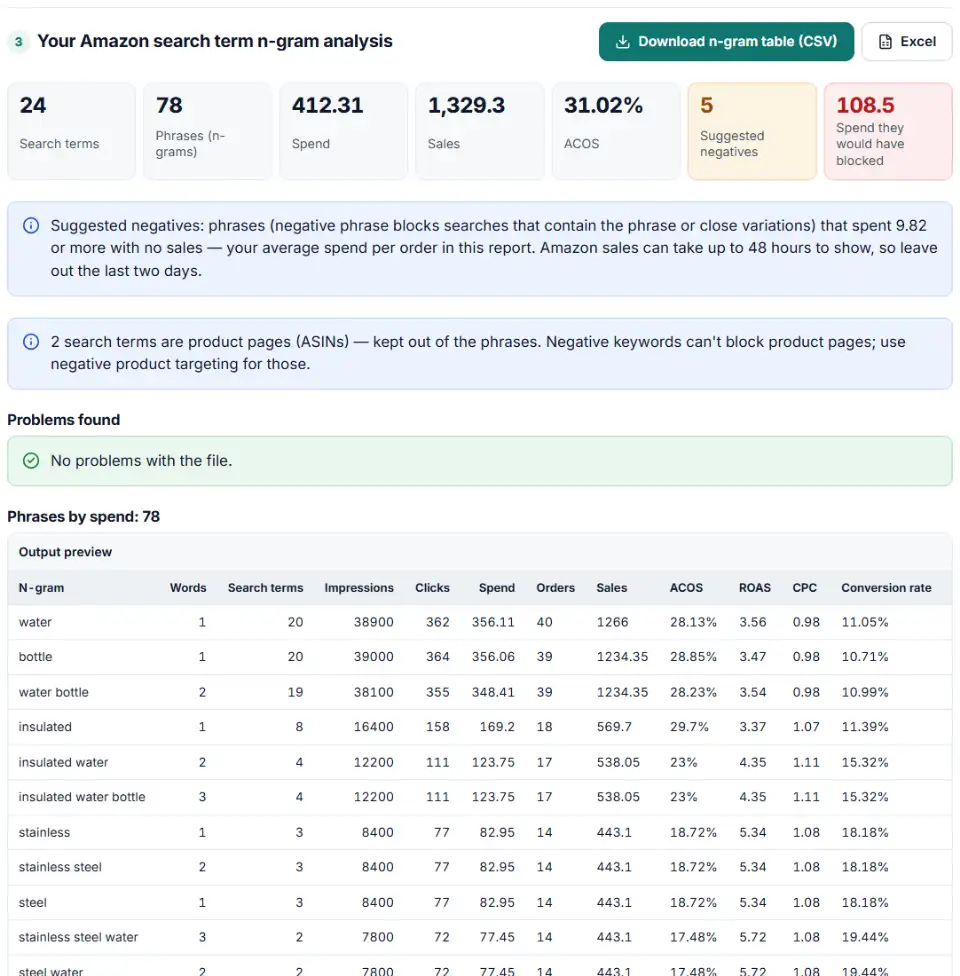Sort by the Sales column header
Image resolution: width=960 pixels, height=976 pixels.
tap(611, 588)
